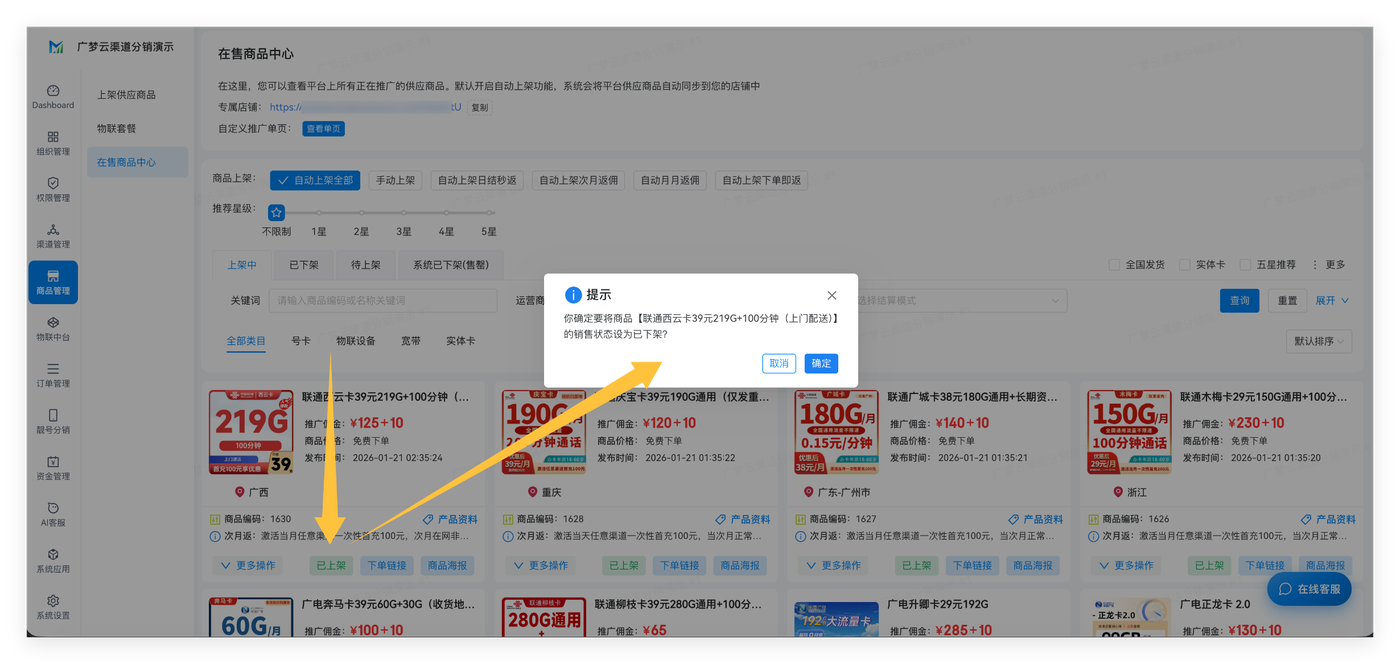The image size is (1400, 664).
Task: Expand 更多操作 on product 1628 card
Action: (x=539, y=566)
